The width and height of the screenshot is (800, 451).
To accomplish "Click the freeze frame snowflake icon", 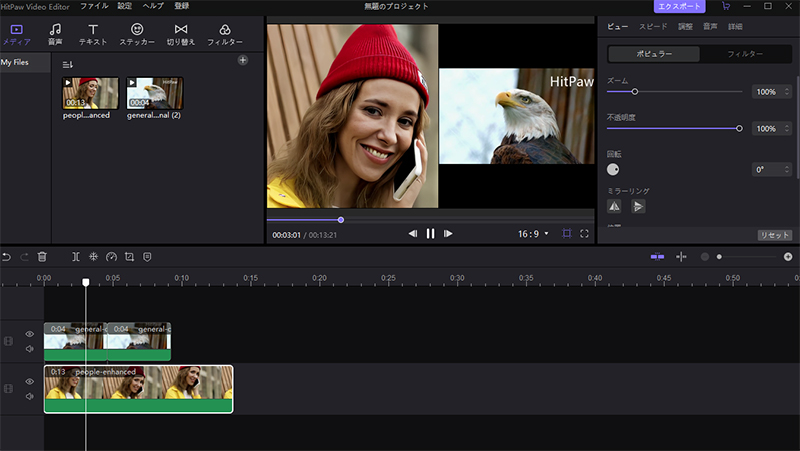I will (93, 257).
